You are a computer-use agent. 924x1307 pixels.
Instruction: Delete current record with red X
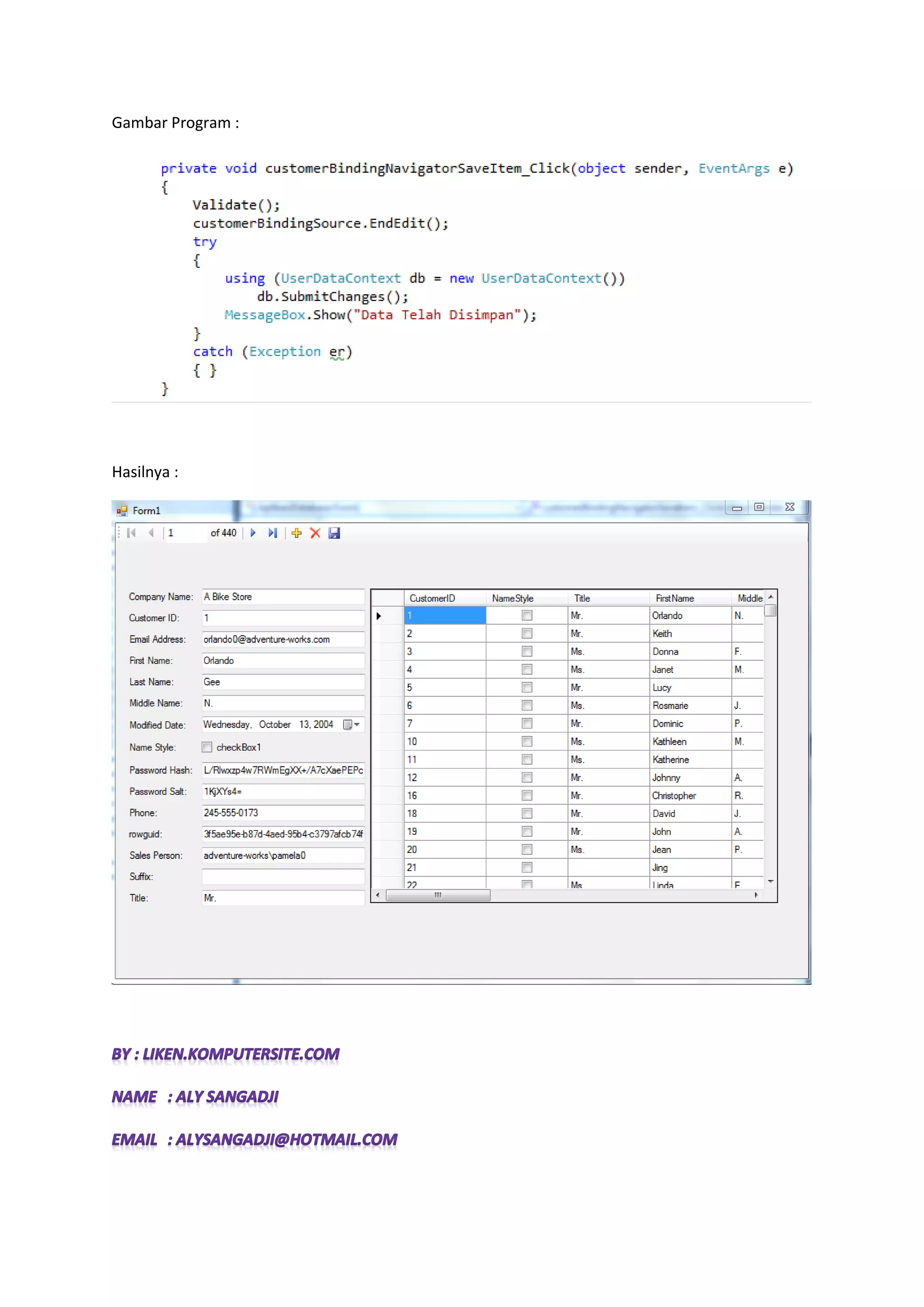pyautogui.click(x=315, y=533)
